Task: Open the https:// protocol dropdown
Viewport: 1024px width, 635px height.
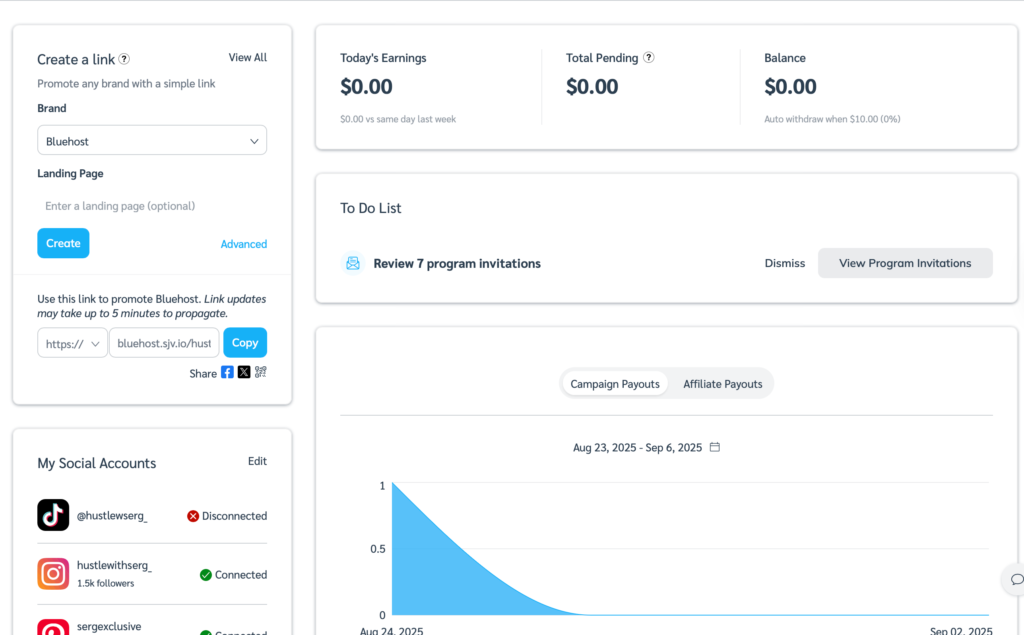Action: (x=72, y=342)
